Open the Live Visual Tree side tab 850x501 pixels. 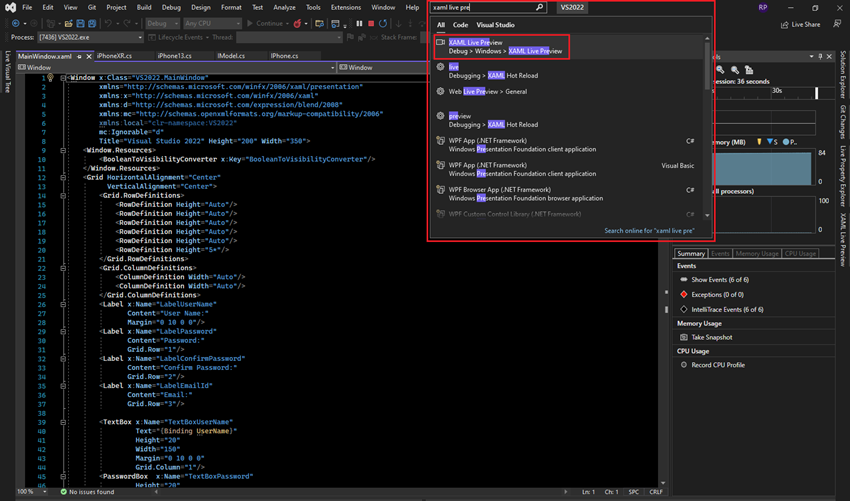[8, 72]
